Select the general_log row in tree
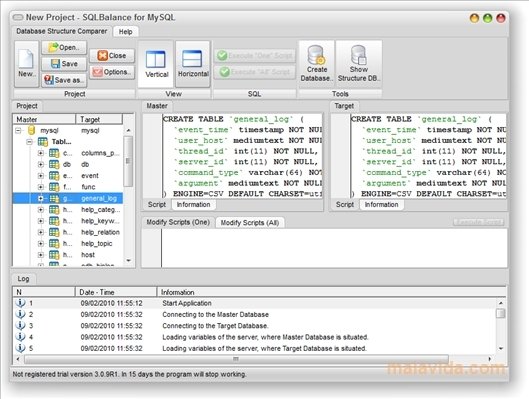The width and height of the screenshot is (529, 399). pos(68,198)
